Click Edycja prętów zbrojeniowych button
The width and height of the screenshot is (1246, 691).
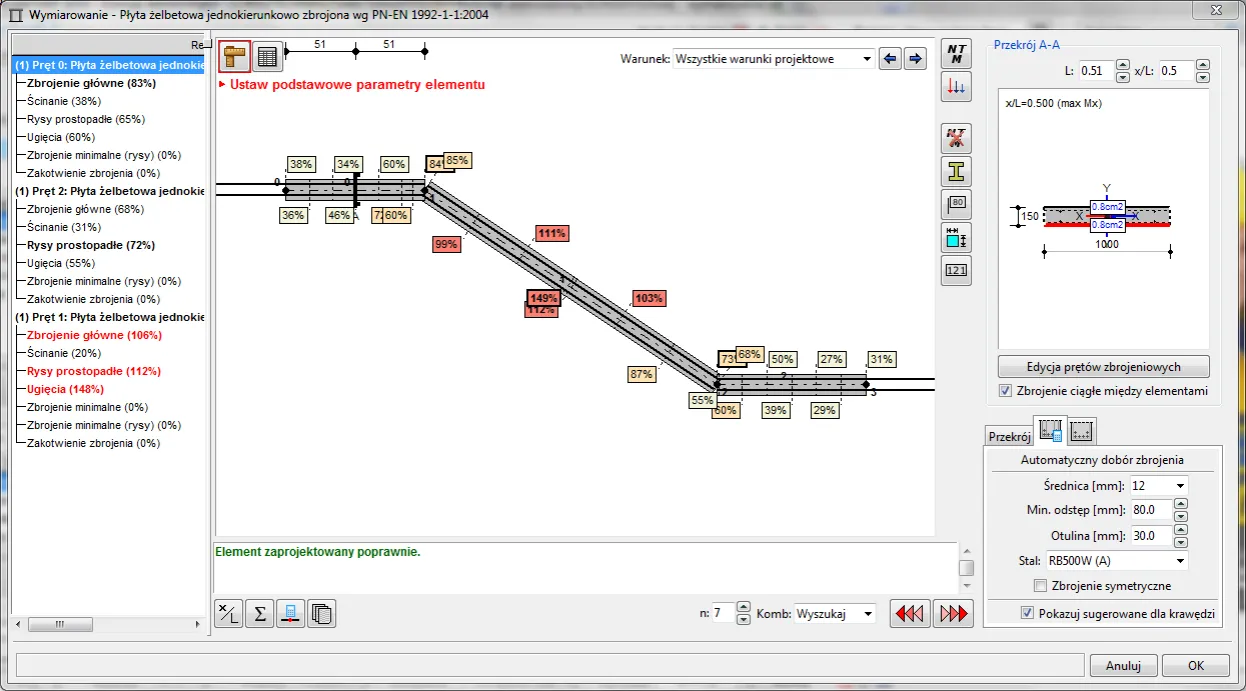[1103, 366]
